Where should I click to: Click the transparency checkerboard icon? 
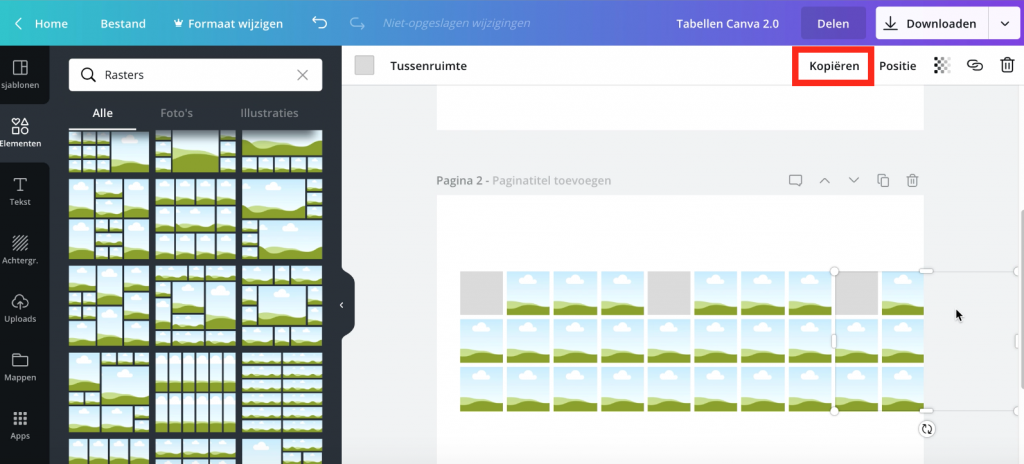941,66
